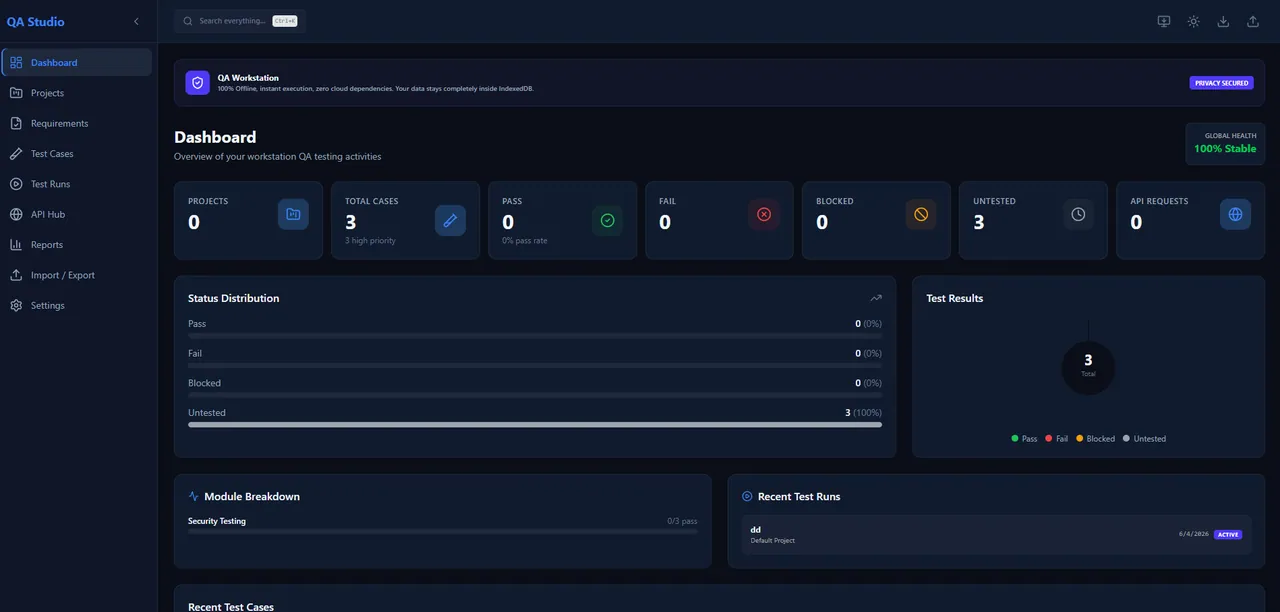The width and height of the screenshot is (1280, 612).
Task: Click the QA Workstation shield icon
Action: [197, 83]
